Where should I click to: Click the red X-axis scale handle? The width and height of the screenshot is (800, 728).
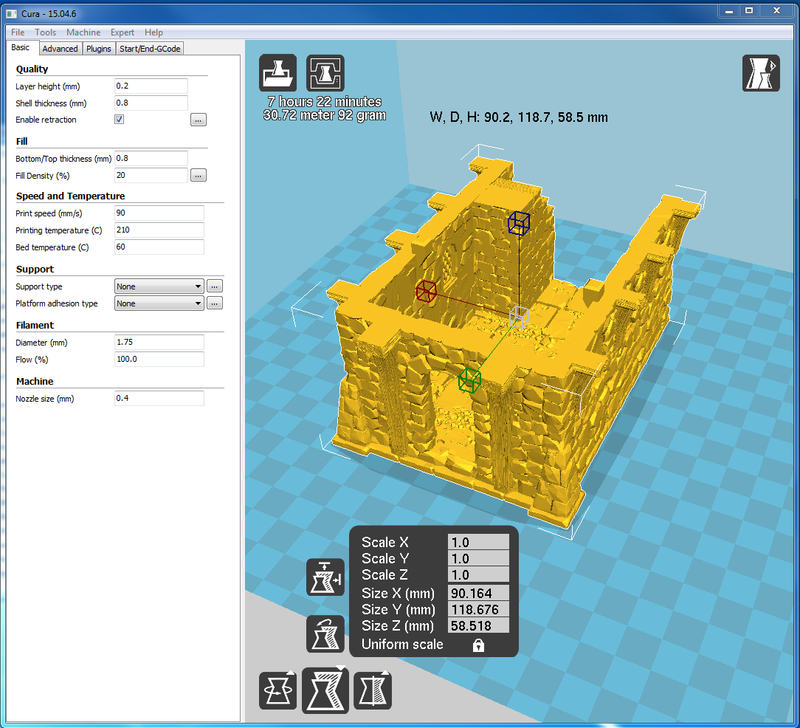click(426, 292)
